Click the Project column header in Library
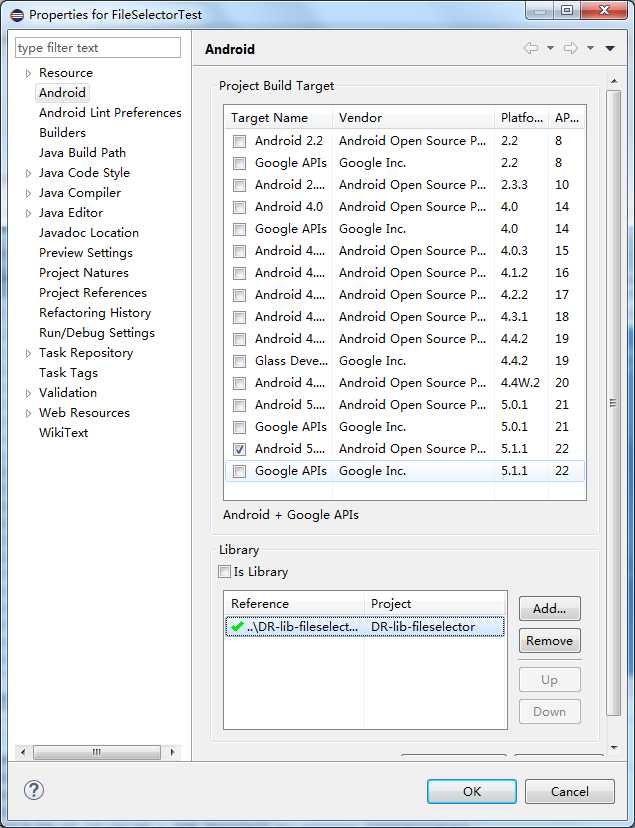 pyautogui.click(x=435, y=604)
